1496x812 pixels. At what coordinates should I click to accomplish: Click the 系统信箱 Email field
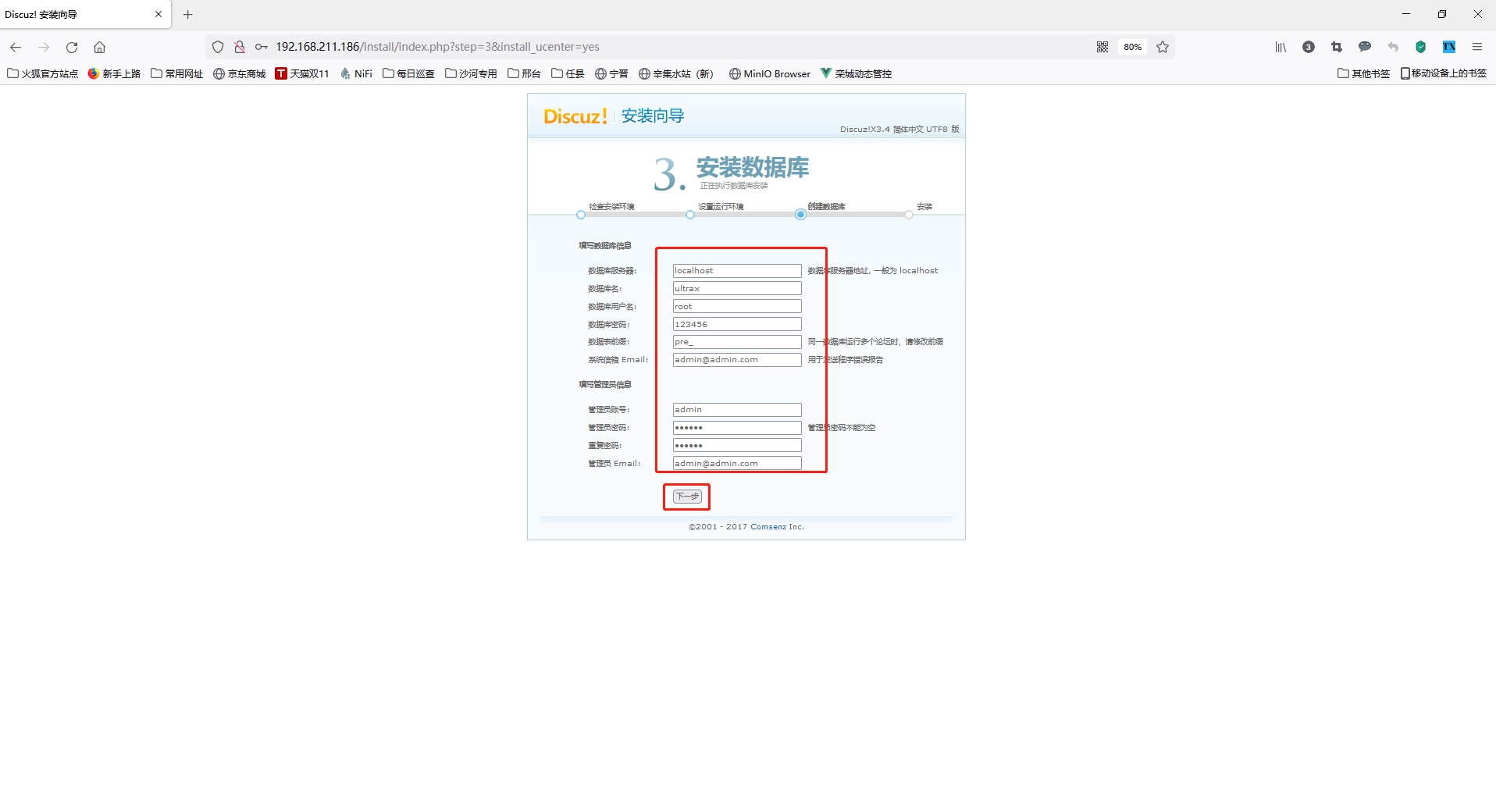coord(737,360)
